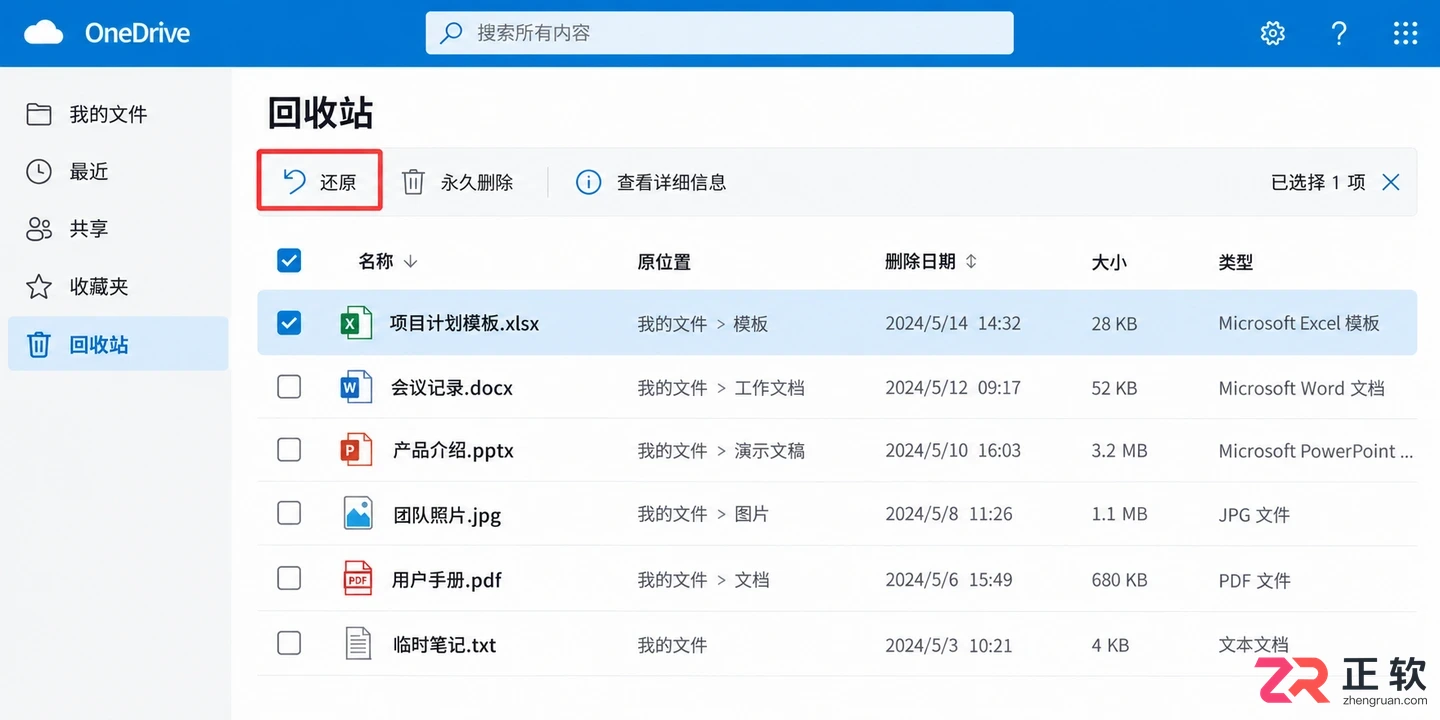Click the Excel icon of 项目计划模板.xlsx
Screen dimensions: 1440x720
pos(356,323)
